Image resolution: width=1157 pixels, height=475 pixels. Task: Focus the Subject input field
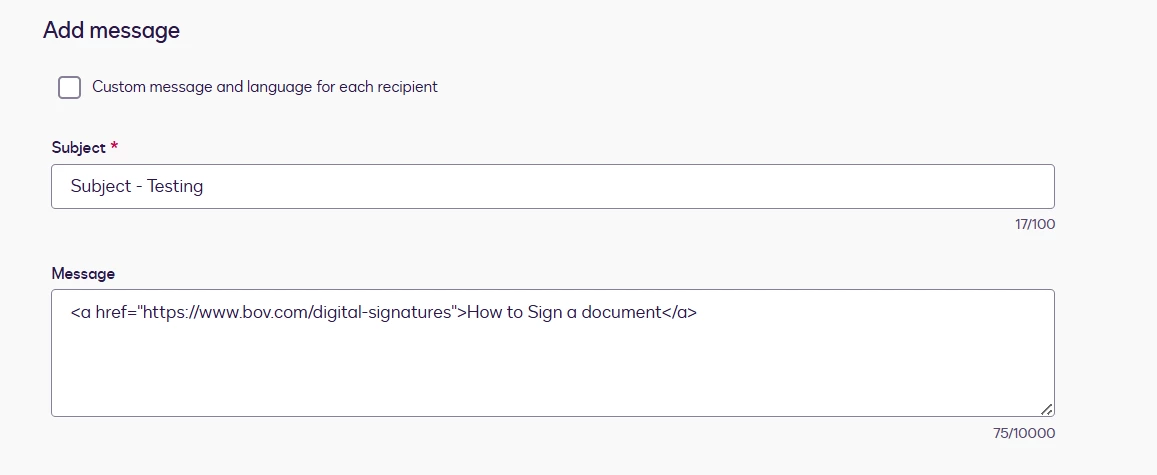tap(552, 186)
